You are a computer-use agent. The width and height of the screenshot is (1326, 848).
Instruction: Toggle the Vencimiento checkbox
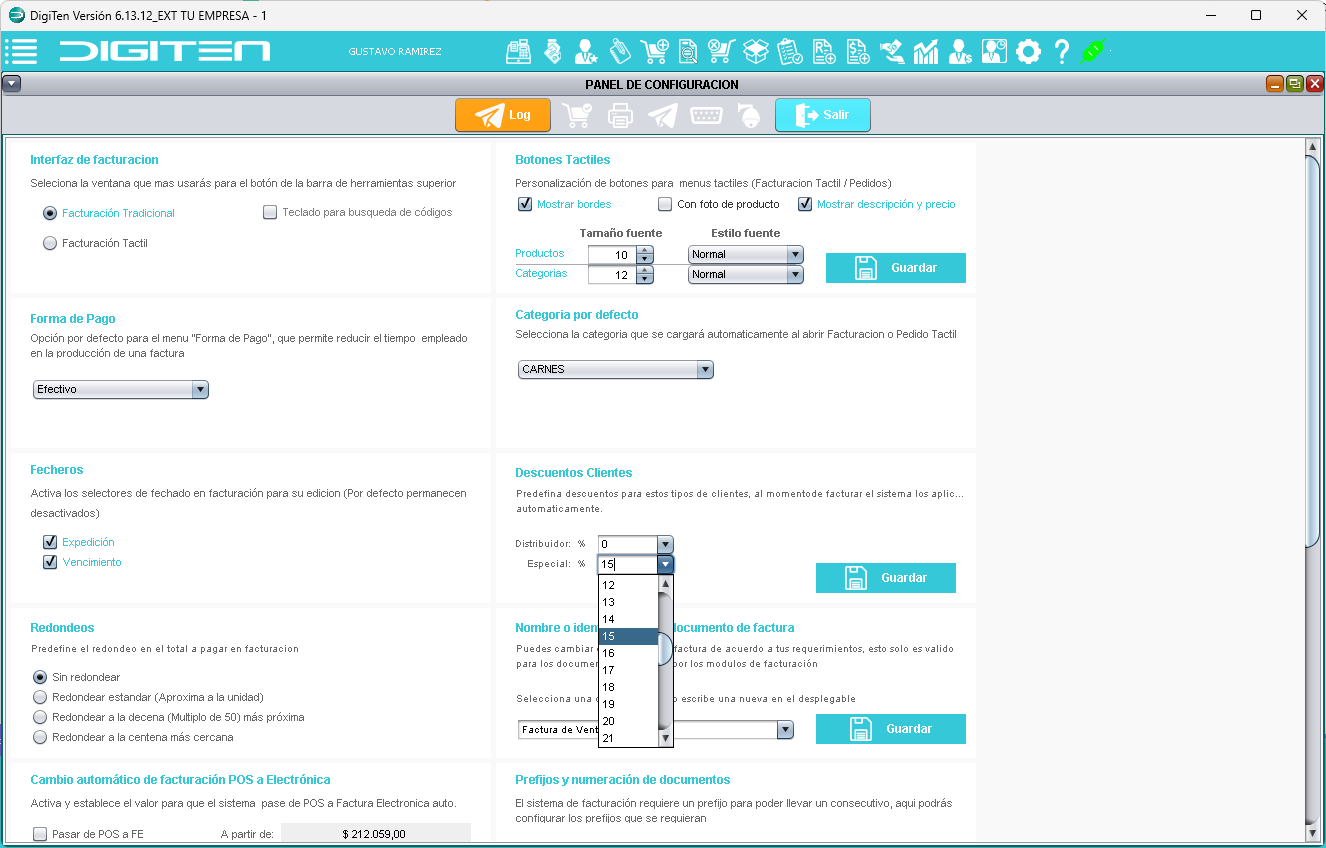coord(50,562)
